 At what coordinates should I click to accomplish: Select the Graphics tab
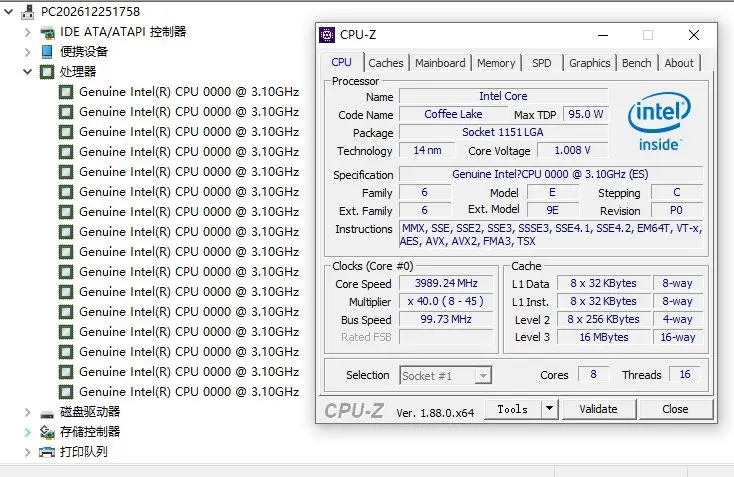click(589, 63)
